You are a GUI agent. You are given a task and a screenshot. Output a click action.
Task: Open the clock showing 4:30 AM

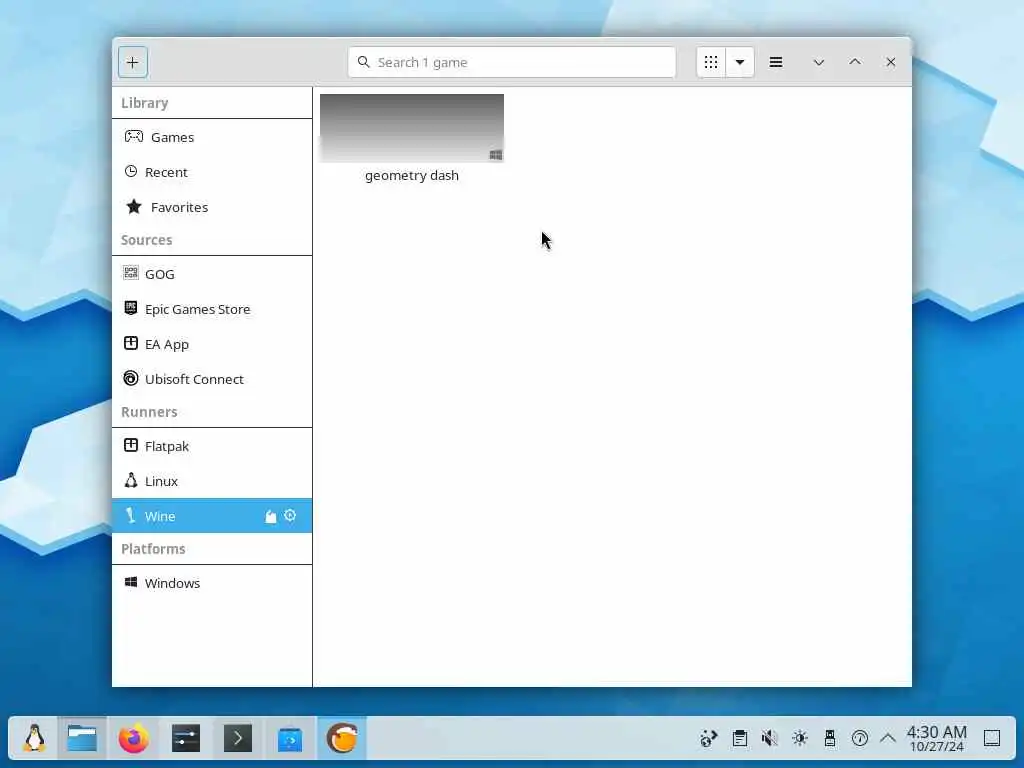click(x=936, y=739)
